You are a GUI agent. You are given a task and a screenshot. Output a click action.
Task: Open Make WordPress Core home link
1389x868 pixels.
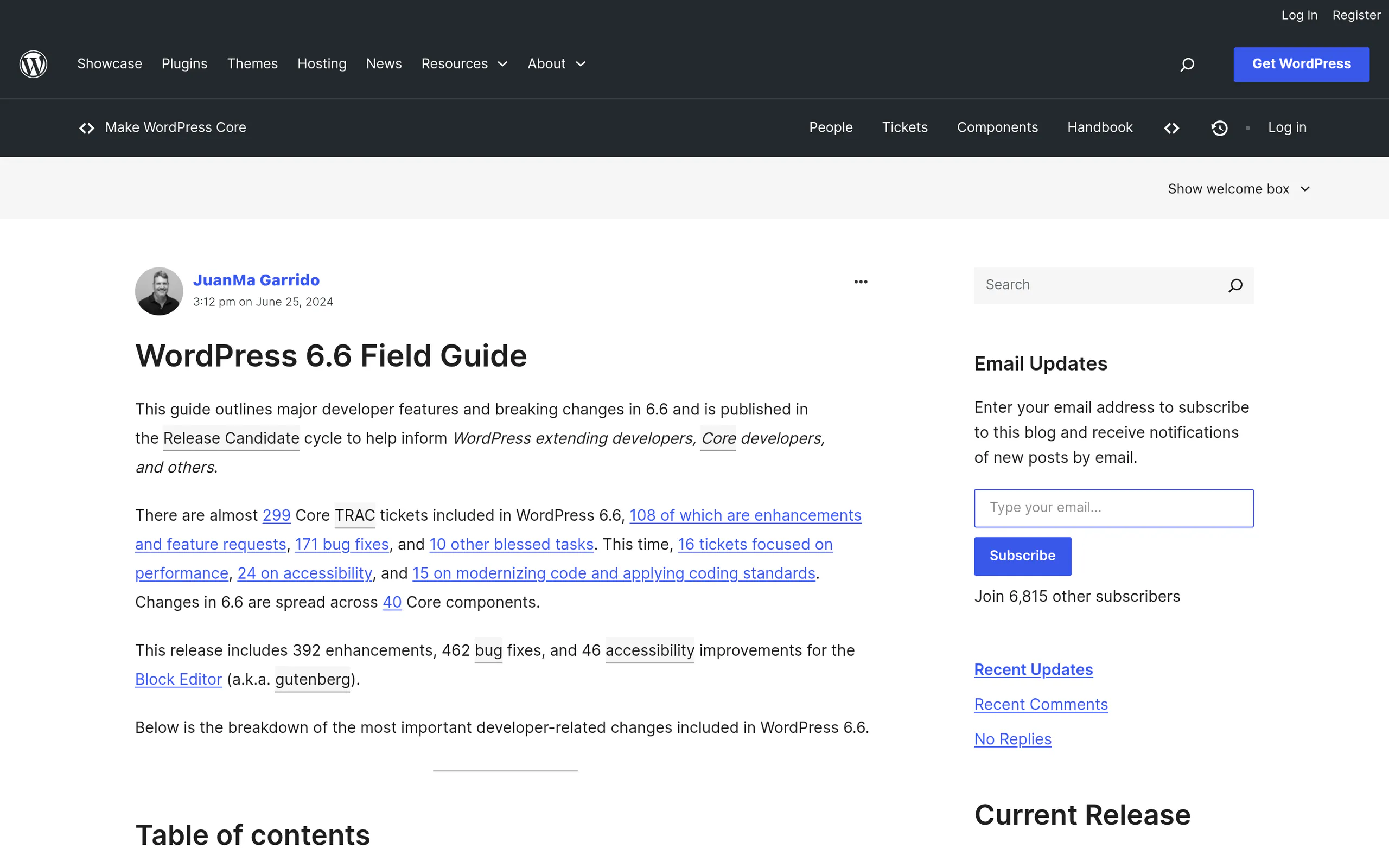pos(175,127)
